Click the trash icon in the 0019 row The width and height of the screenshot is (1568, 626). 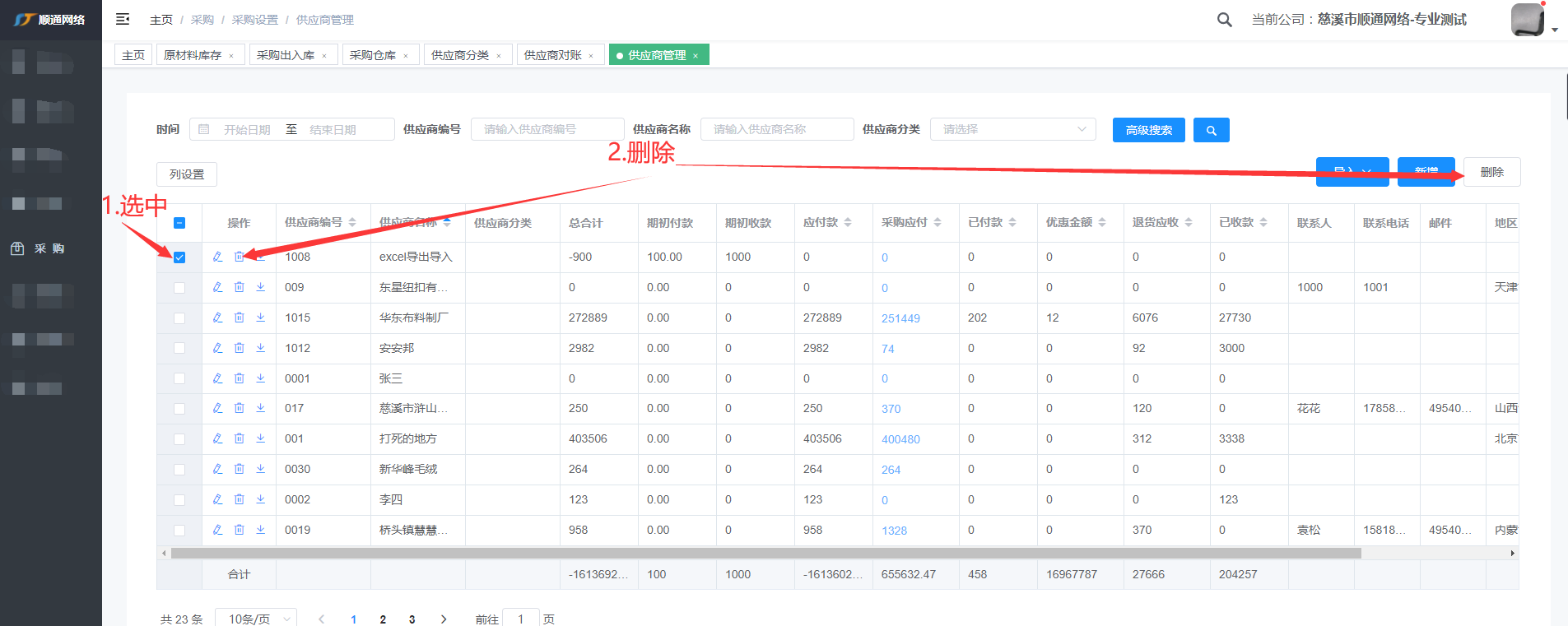click(239, 530)
